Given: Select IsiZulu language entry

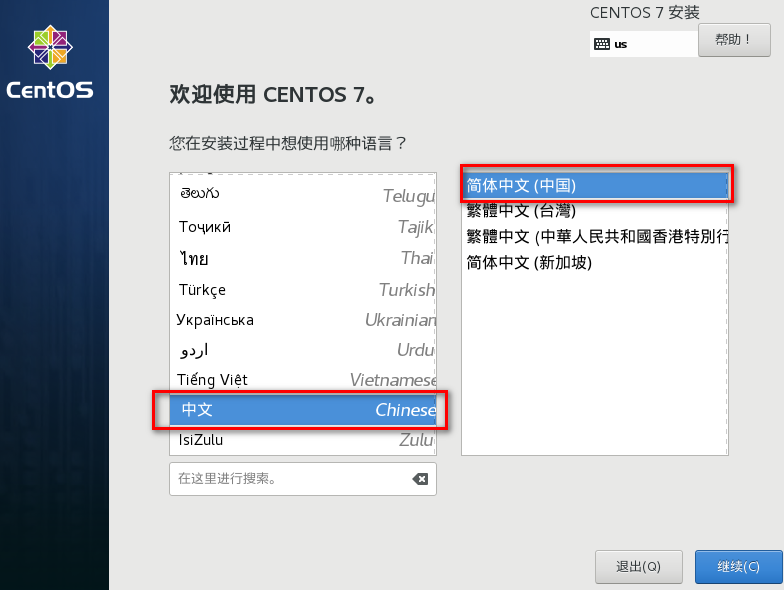Looking at the screenshot, I should coord(302,440).
